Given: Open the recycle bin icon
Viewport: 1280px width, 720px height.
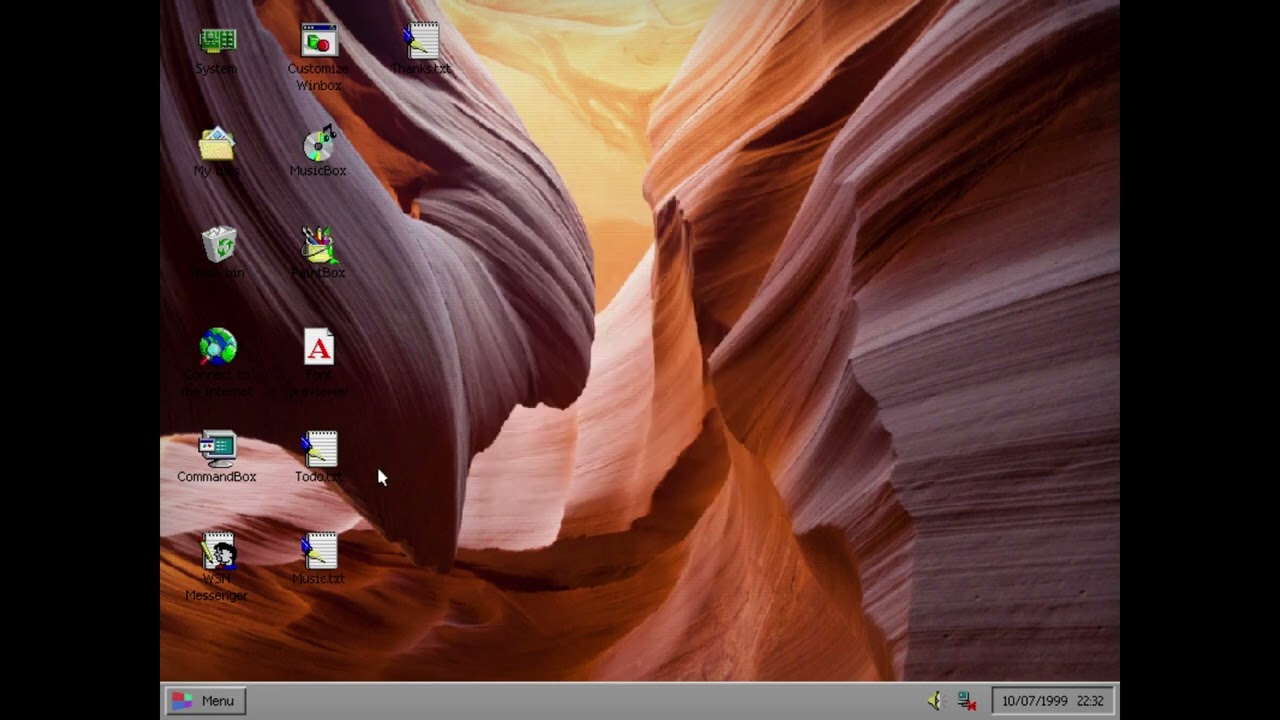Looking at the screenshot, I should coord(218,245).
